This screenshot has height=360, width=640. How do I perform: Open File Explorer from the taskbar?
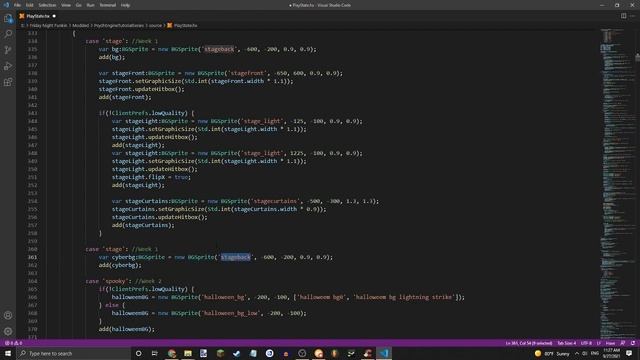pyautogui.click(x=188, y=353)
